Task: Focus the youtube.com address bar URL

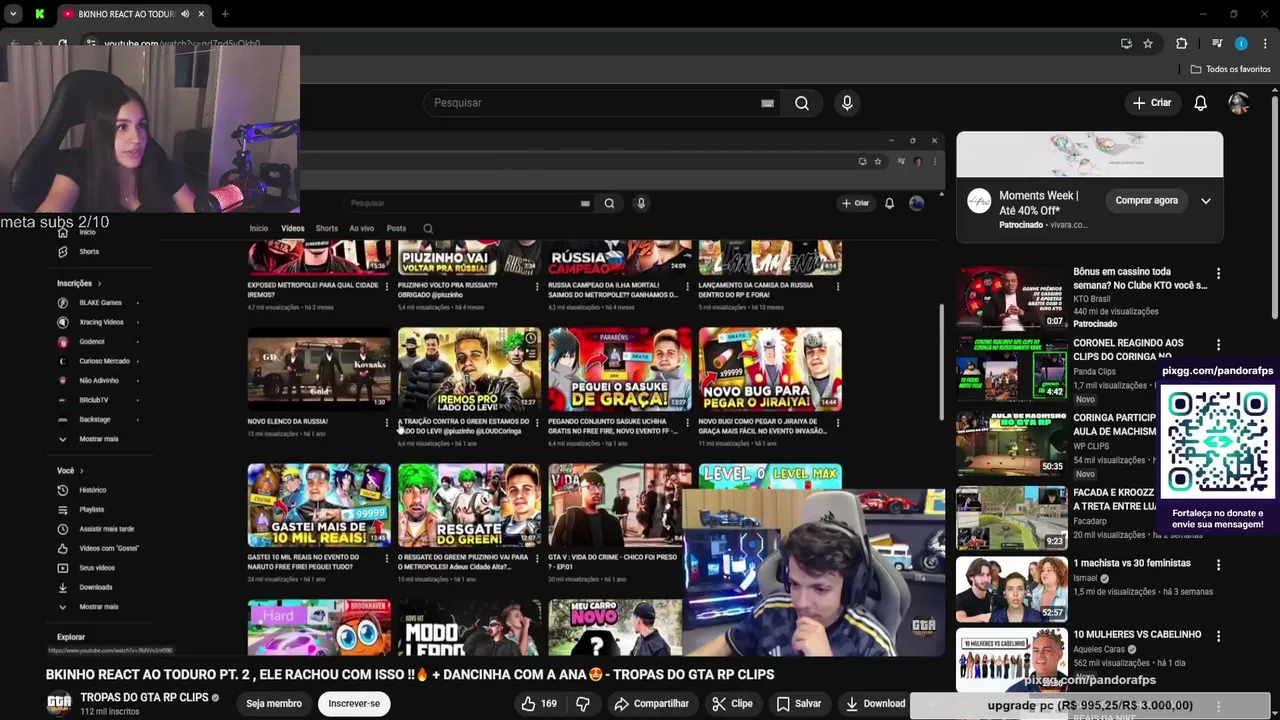Action: pos(182,44)
